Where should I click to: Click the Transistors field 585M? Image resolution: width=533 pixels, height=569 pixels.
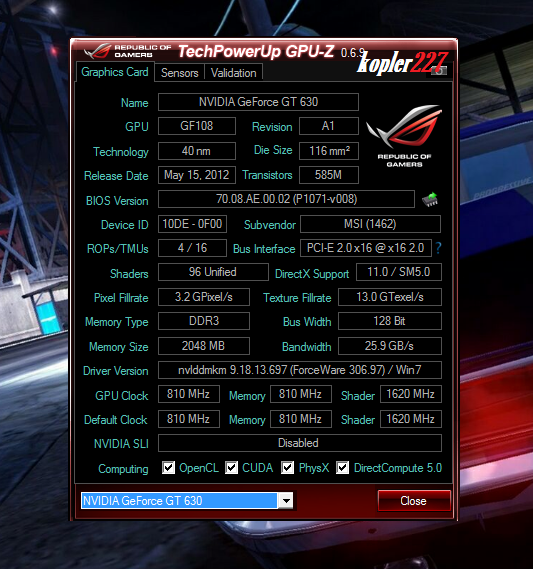pyautogui.click(x=329, y=175)
